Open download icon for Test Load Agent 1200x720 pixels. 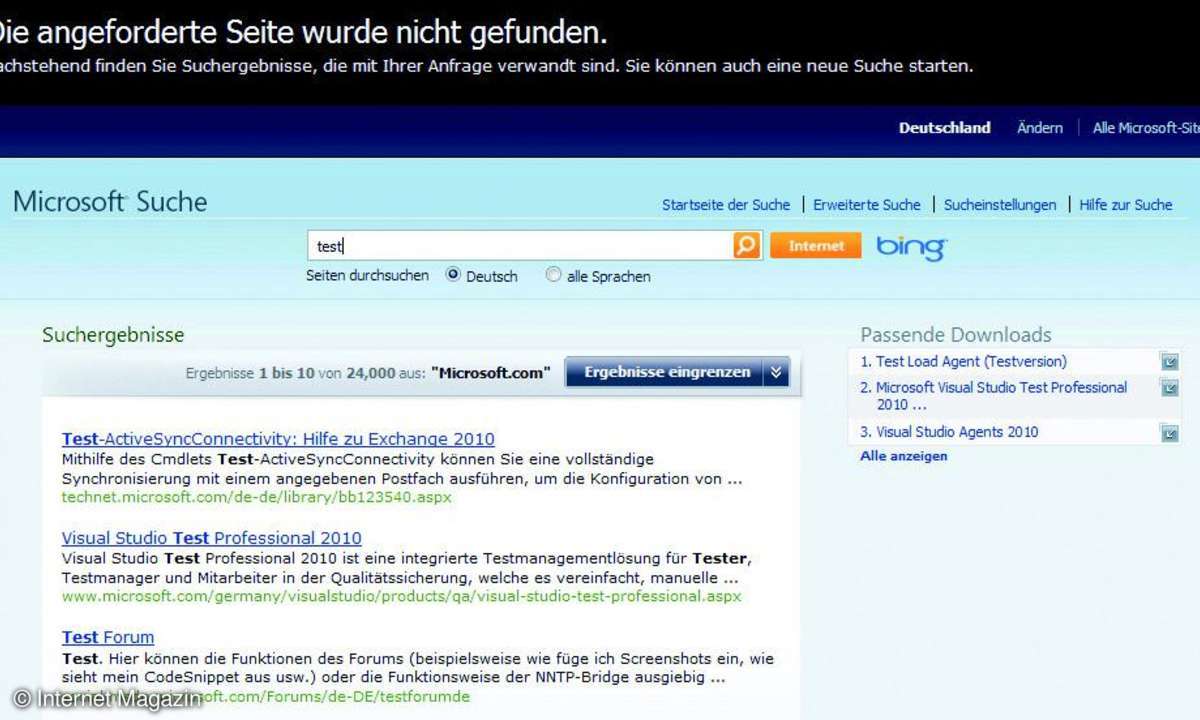[1169, 362]
